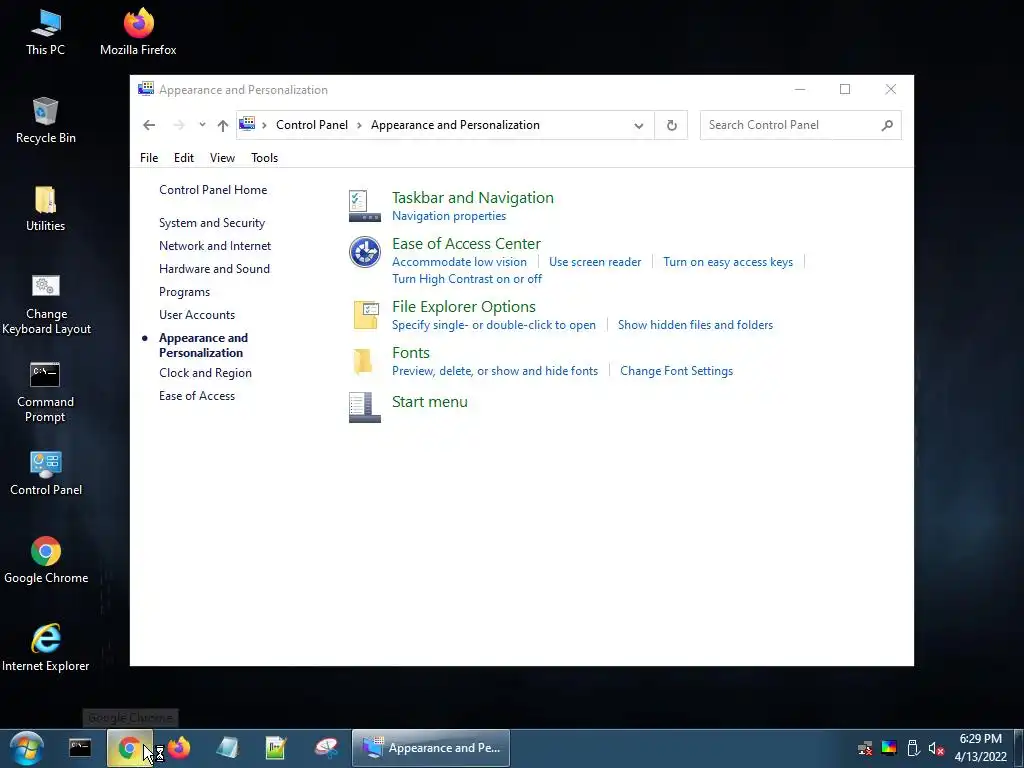
Task: Open the User Accounts category
Action: [x=197, y=315]
